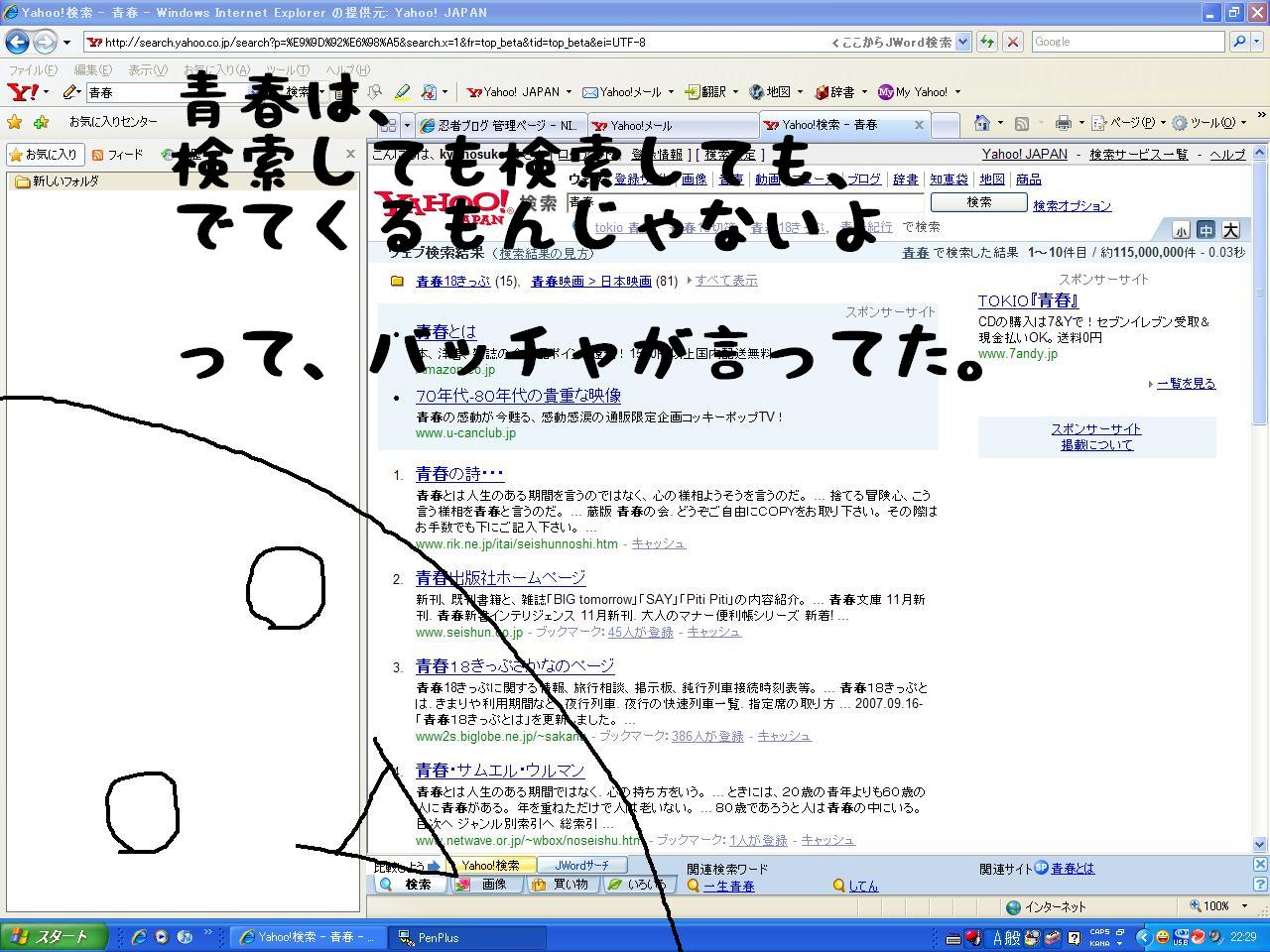Expand the Quick Tabs list dropdown arrow
The image size is (1270, 952).
406,125
